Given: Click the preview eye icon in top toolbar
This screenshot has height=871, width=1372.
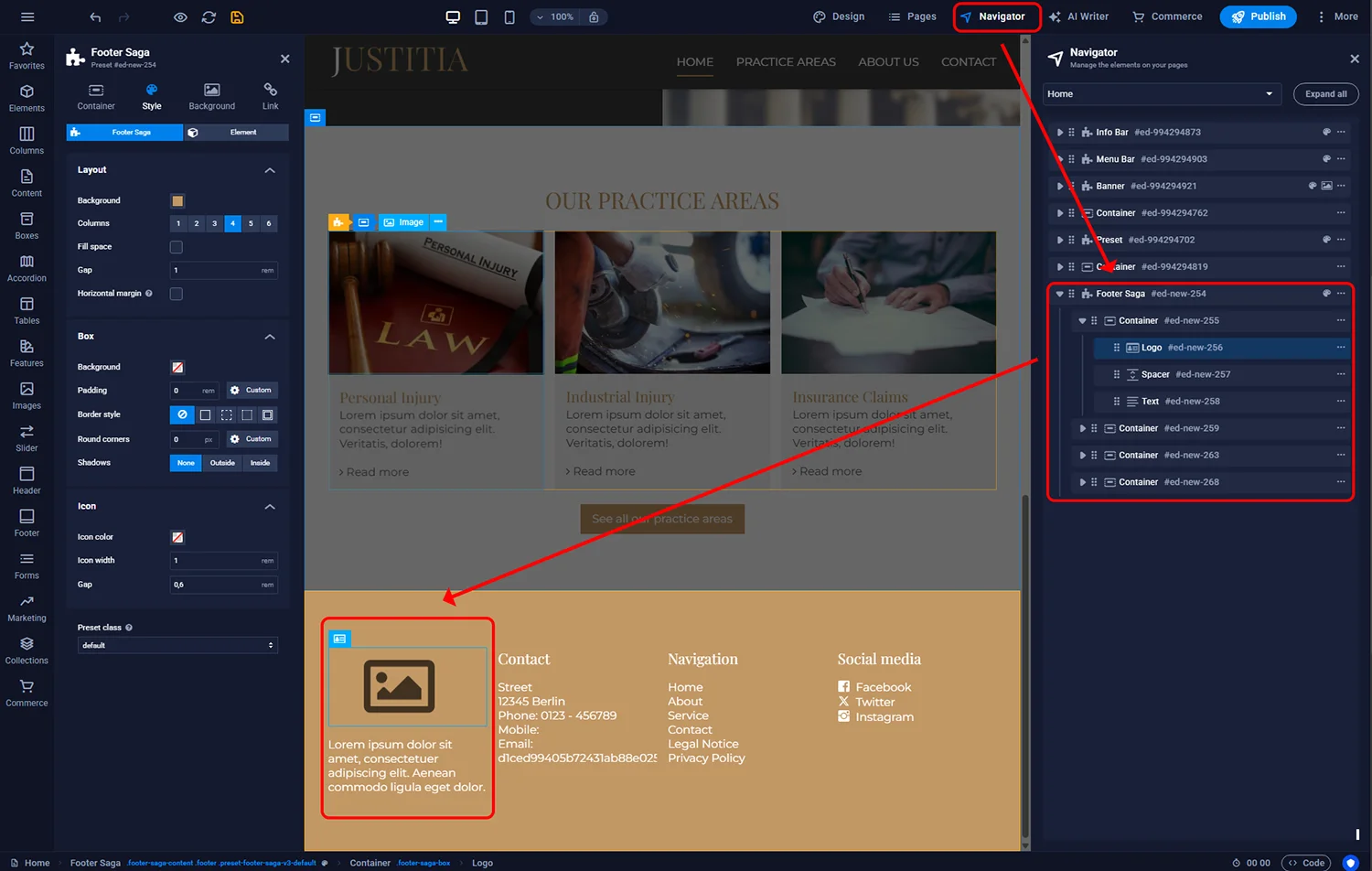Looking at the screenshot, I should click(180, 16).
